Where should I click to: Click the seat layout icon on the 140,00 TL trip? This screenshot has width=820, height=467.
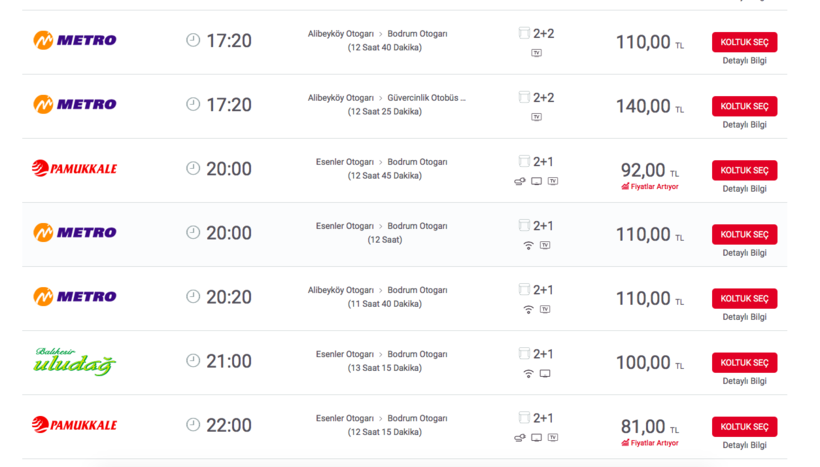pos(524,98)
